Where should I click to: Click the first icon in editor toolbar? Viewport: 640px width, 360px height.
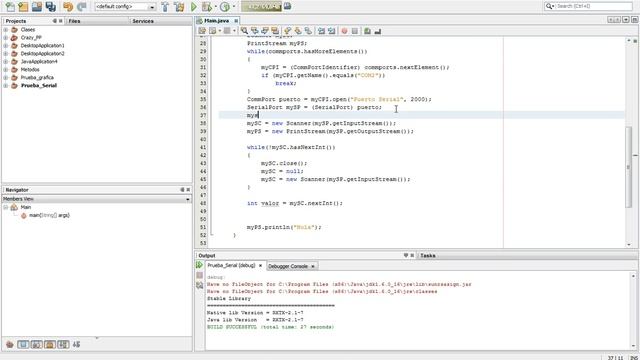pyautogui.click(x=202, y=31)
